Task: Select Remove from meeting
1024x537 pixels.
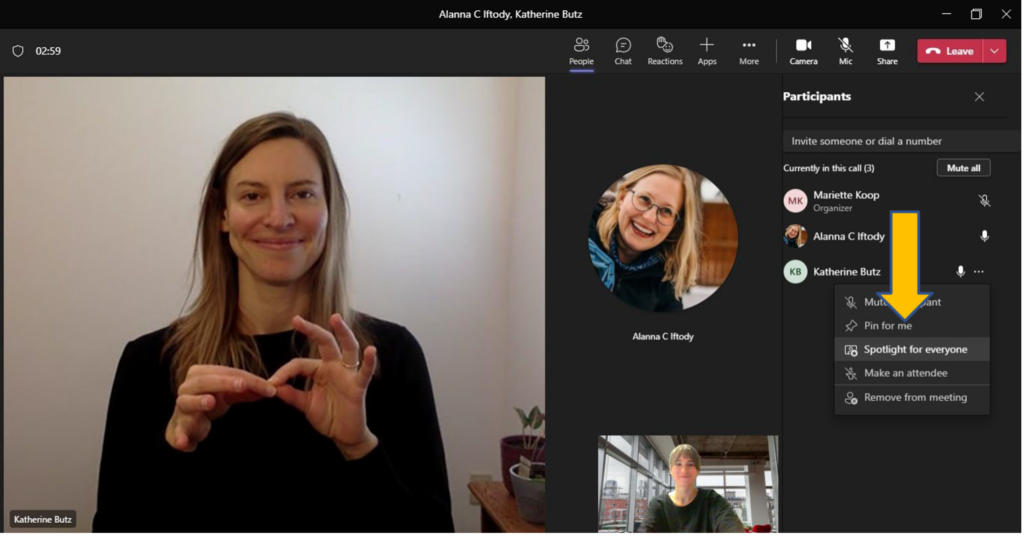Action: (914, 397)
